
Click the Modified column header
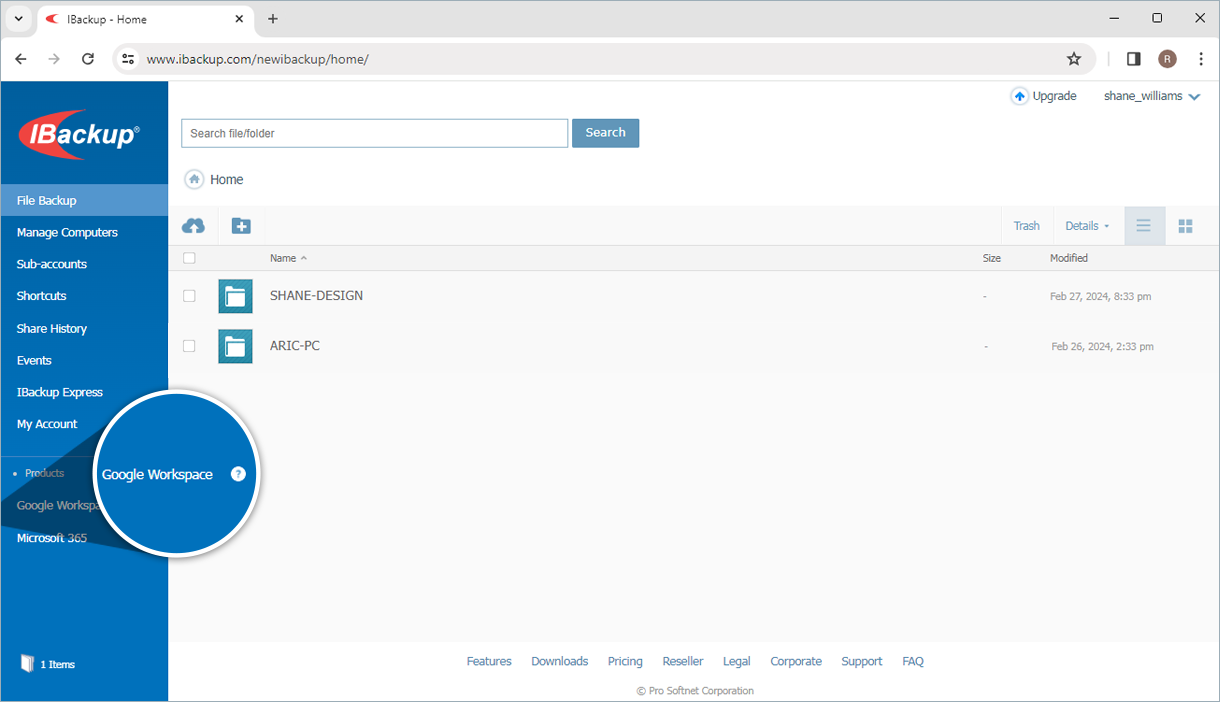click(1069, 258)
